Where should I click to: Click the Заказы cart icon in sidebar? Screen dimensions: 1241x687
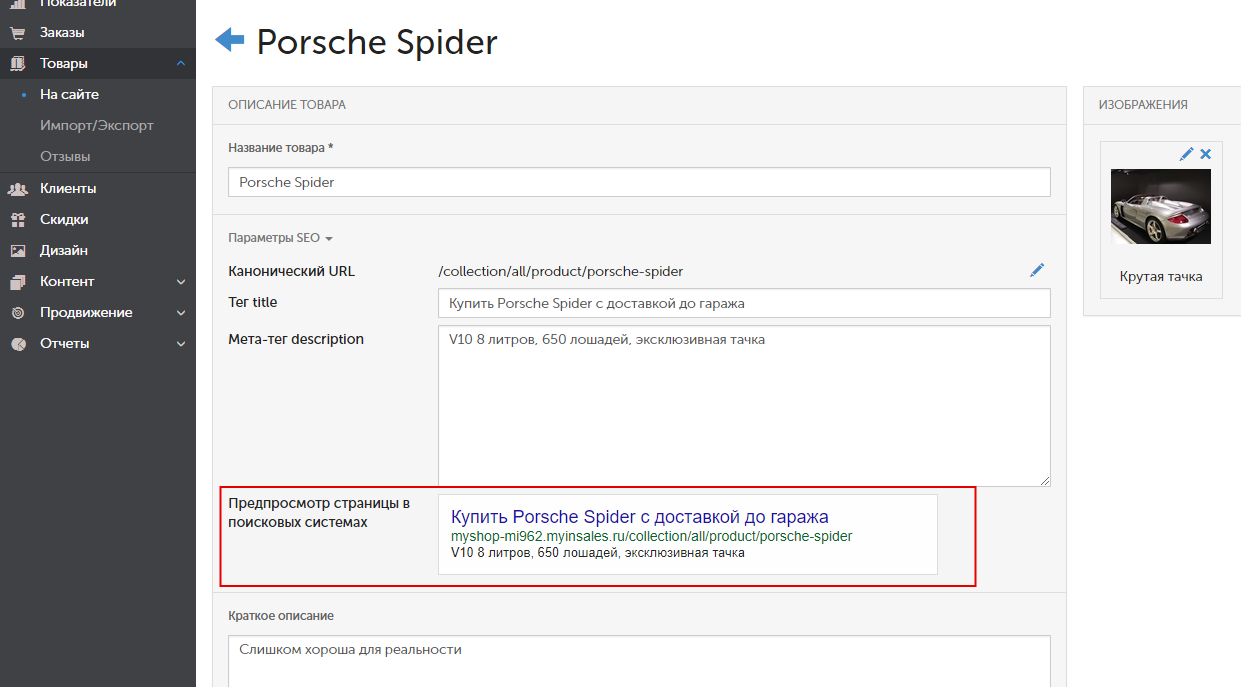click(x=17, y=32)
